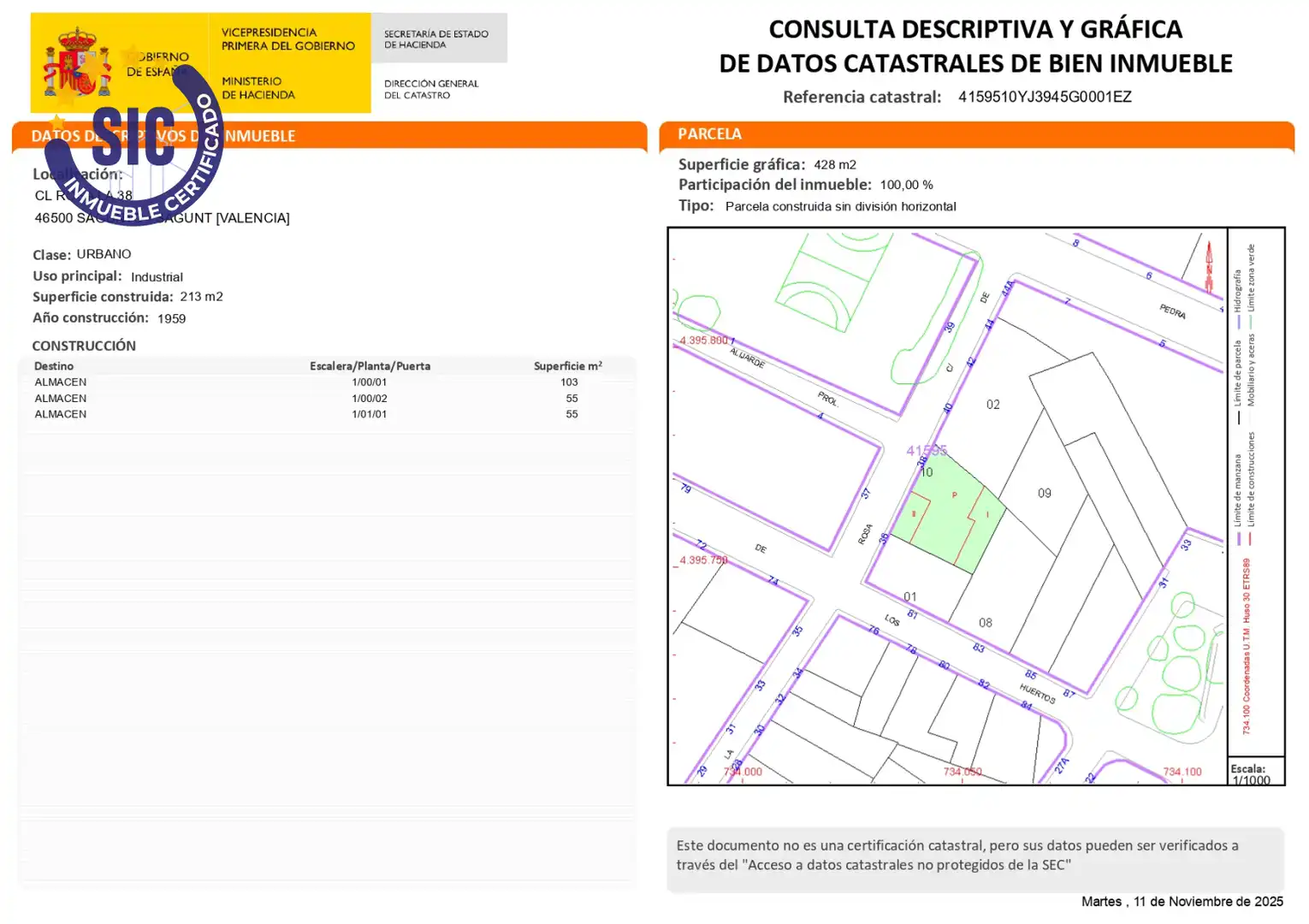1309x924 pixels.
Task: Click the 'Industrial' main use value
Action: 157,277
